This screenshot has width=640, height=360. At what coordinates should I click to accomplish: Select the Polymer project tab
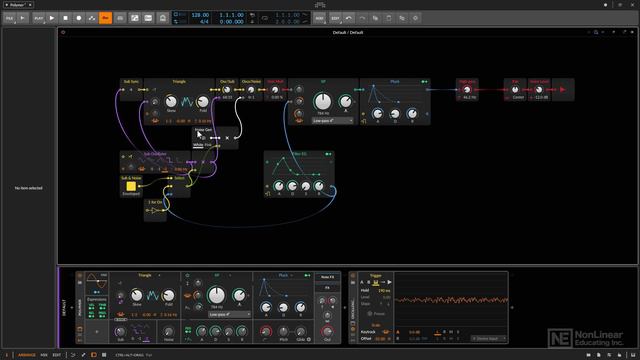point(17,5)
